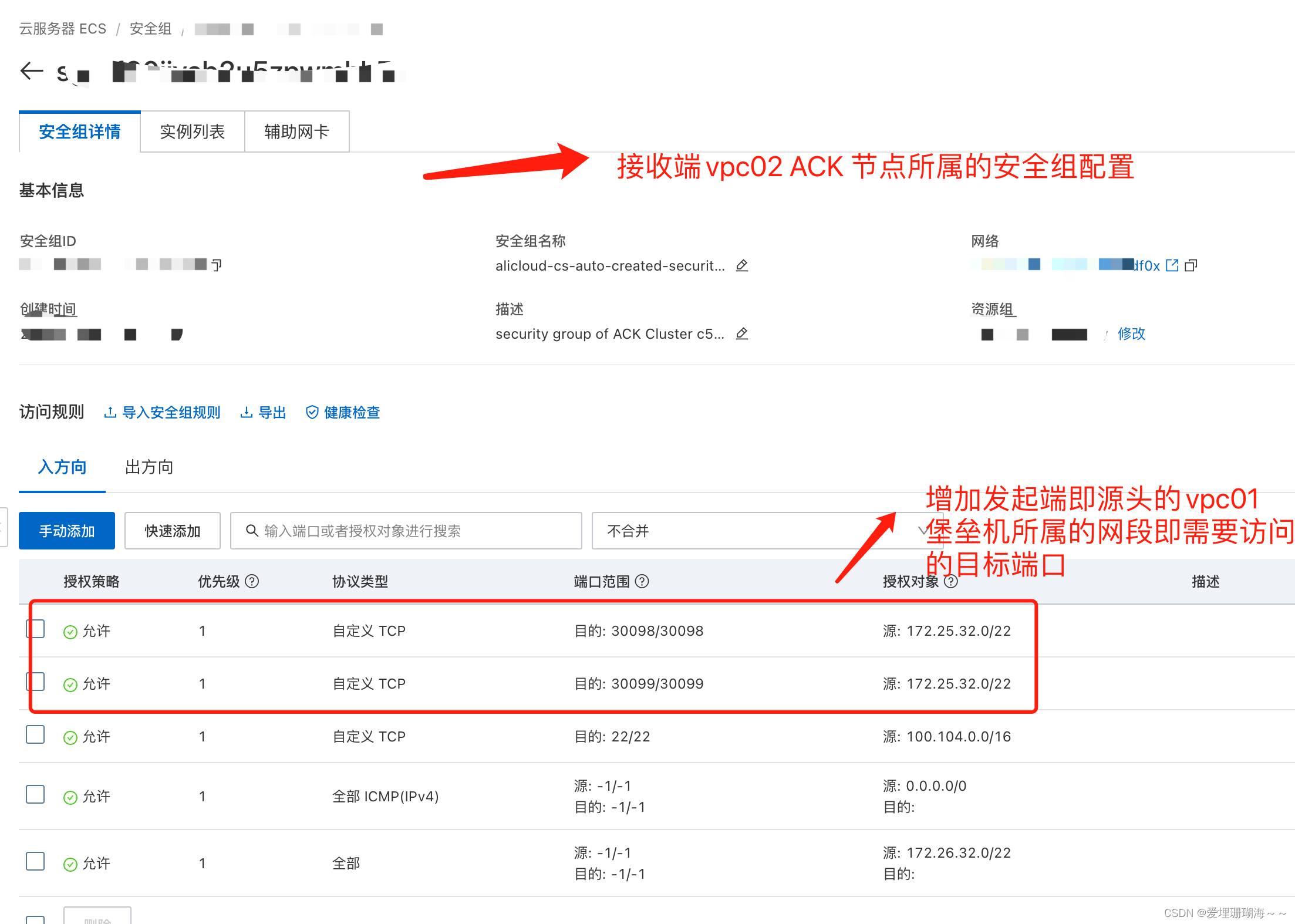Edit the security group name pencil icon
This screenshot has height=924, width=1295.
coord(742,265)
